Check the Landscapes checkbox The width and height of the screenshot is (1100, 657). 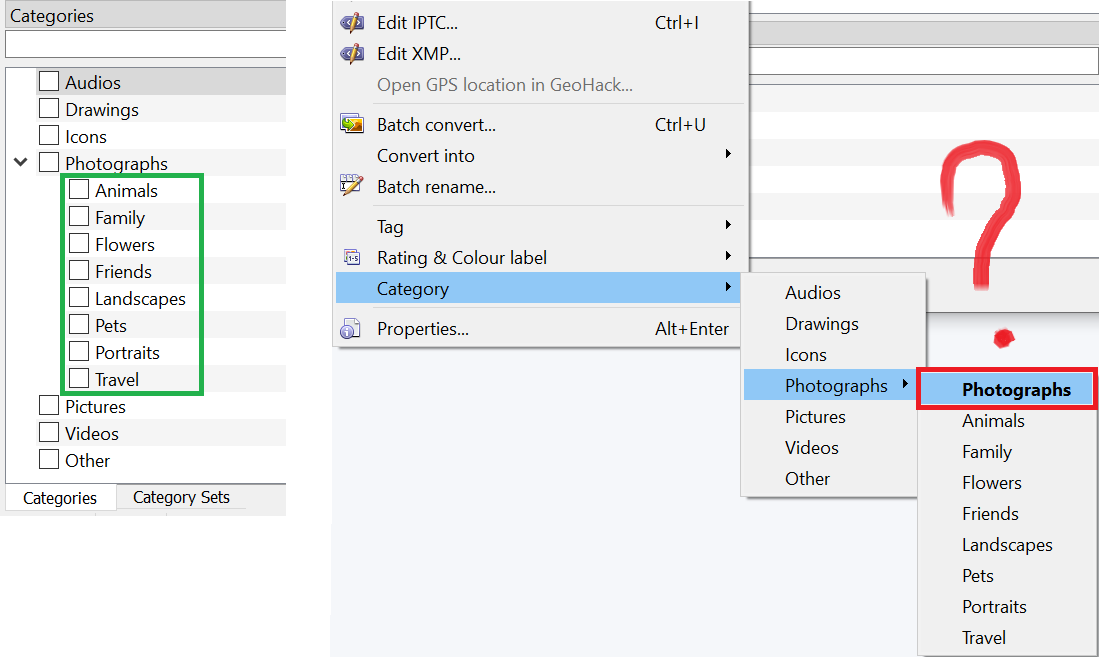[79, 298]
